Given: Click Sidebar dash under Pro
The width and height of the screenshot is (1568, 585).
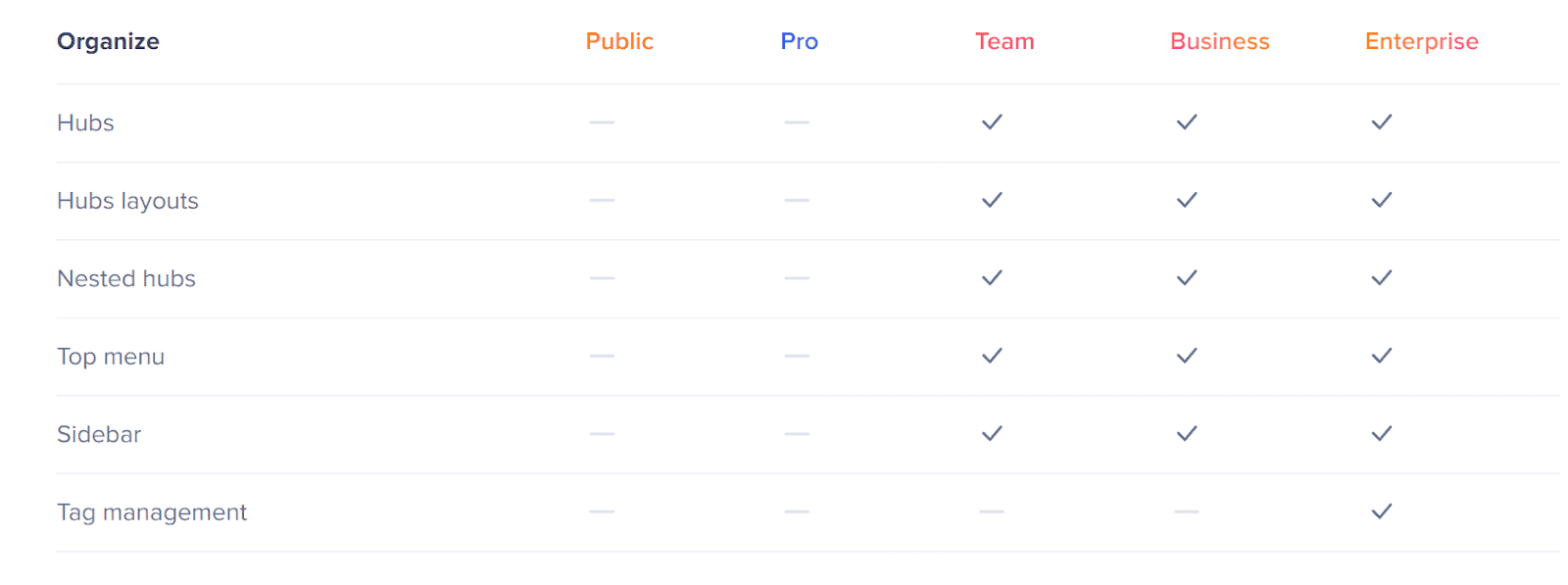Looking at the screenshot, I should click(797, 434).
